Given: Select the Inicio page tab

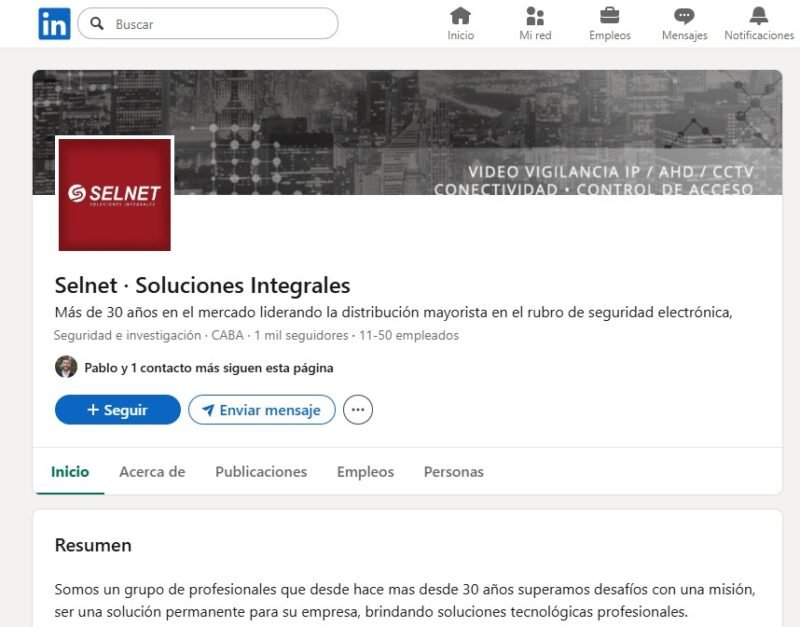Looking at the screenshot, I should point(70,472).
